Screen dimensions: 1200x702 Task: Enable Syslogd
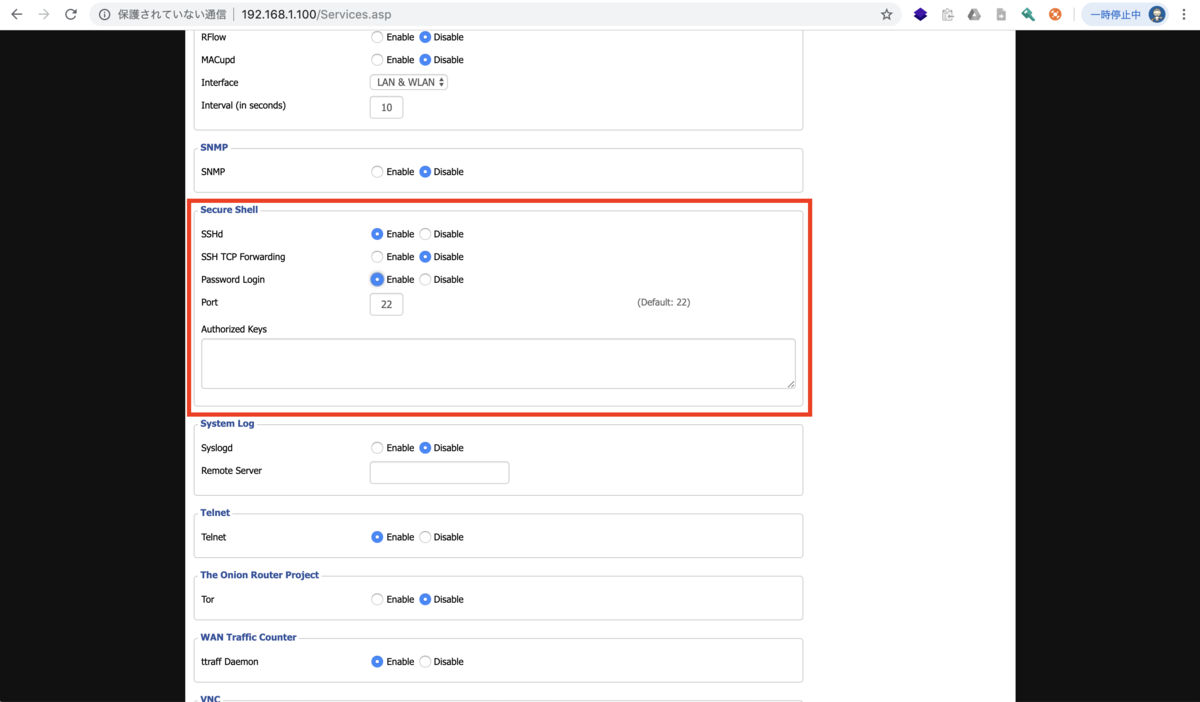tap(377, 448)
